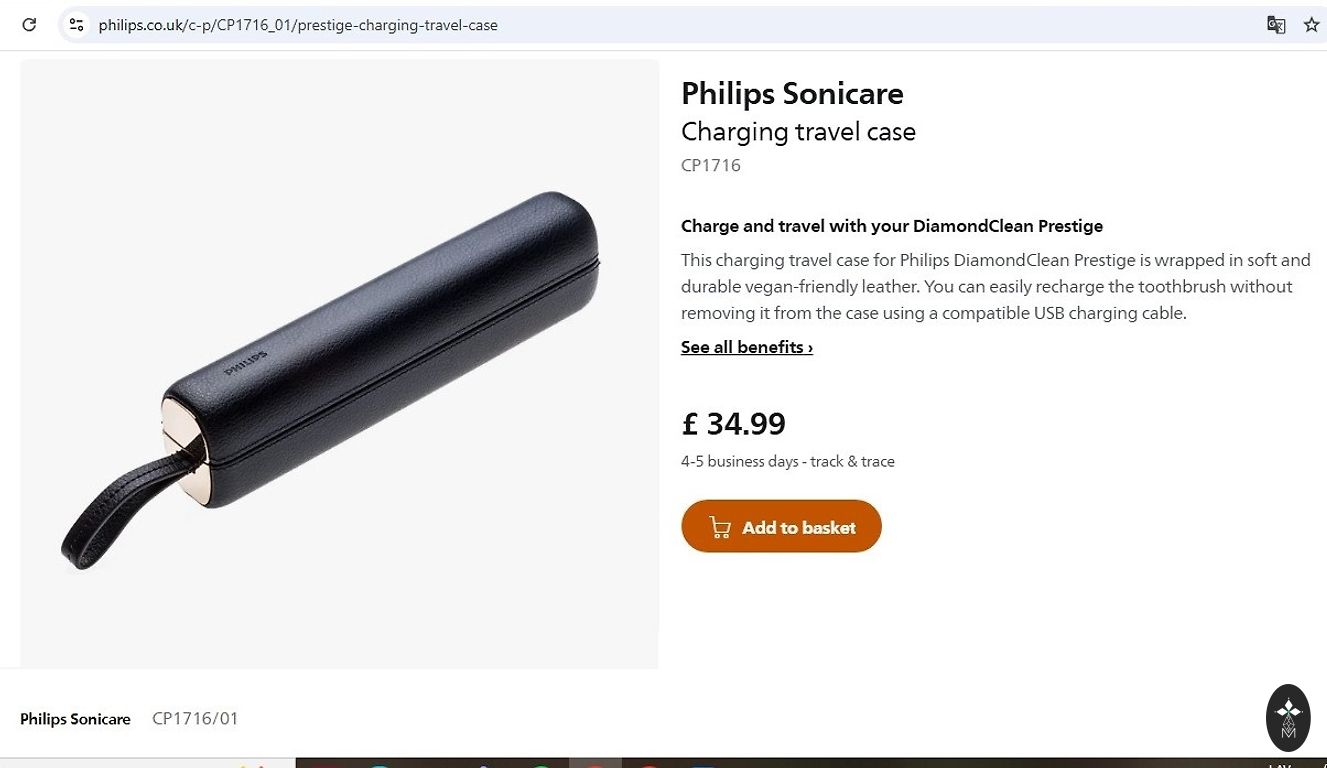Screen dimensions: 1327x768
Task: Click the basket cart icon
Action: (x=720, y=527)
